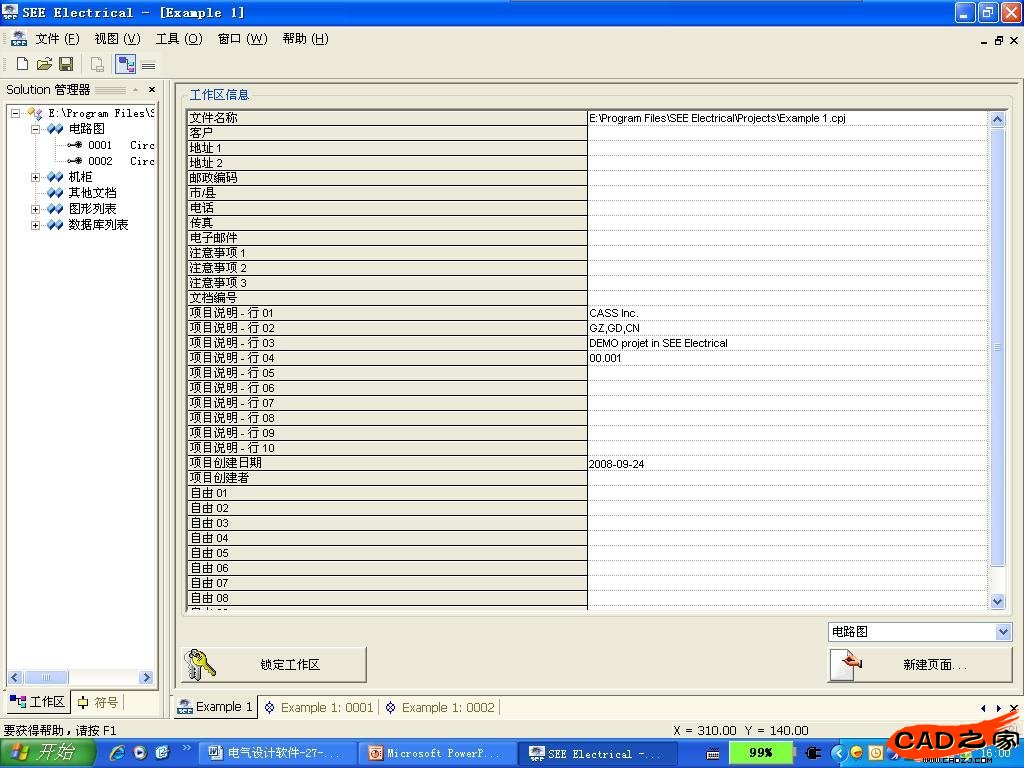This screenshot has width=1024, height=768.
Task: Click the 客户 value input cell
Action: (787, 133)
